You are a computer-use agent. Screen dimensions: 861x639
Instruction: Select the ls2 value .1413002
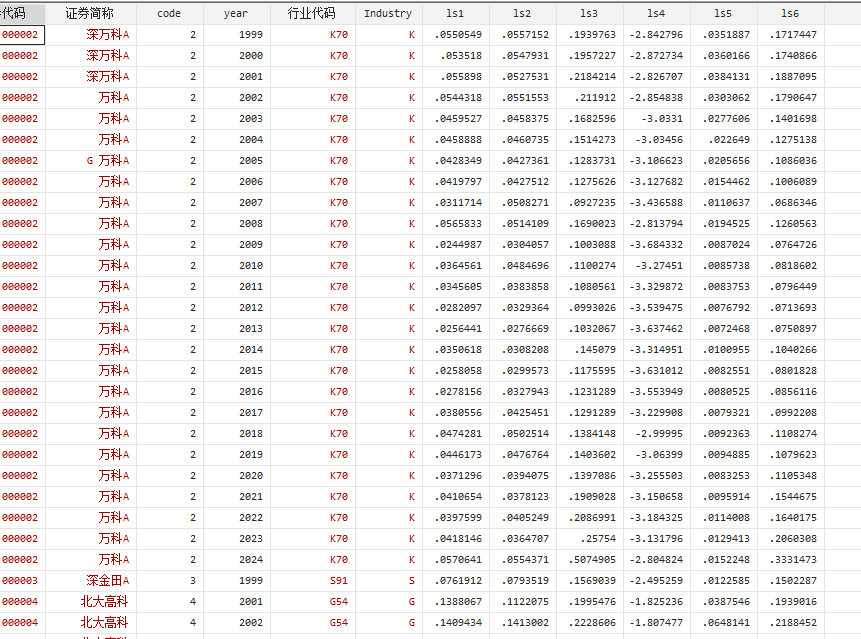point(524,622)
